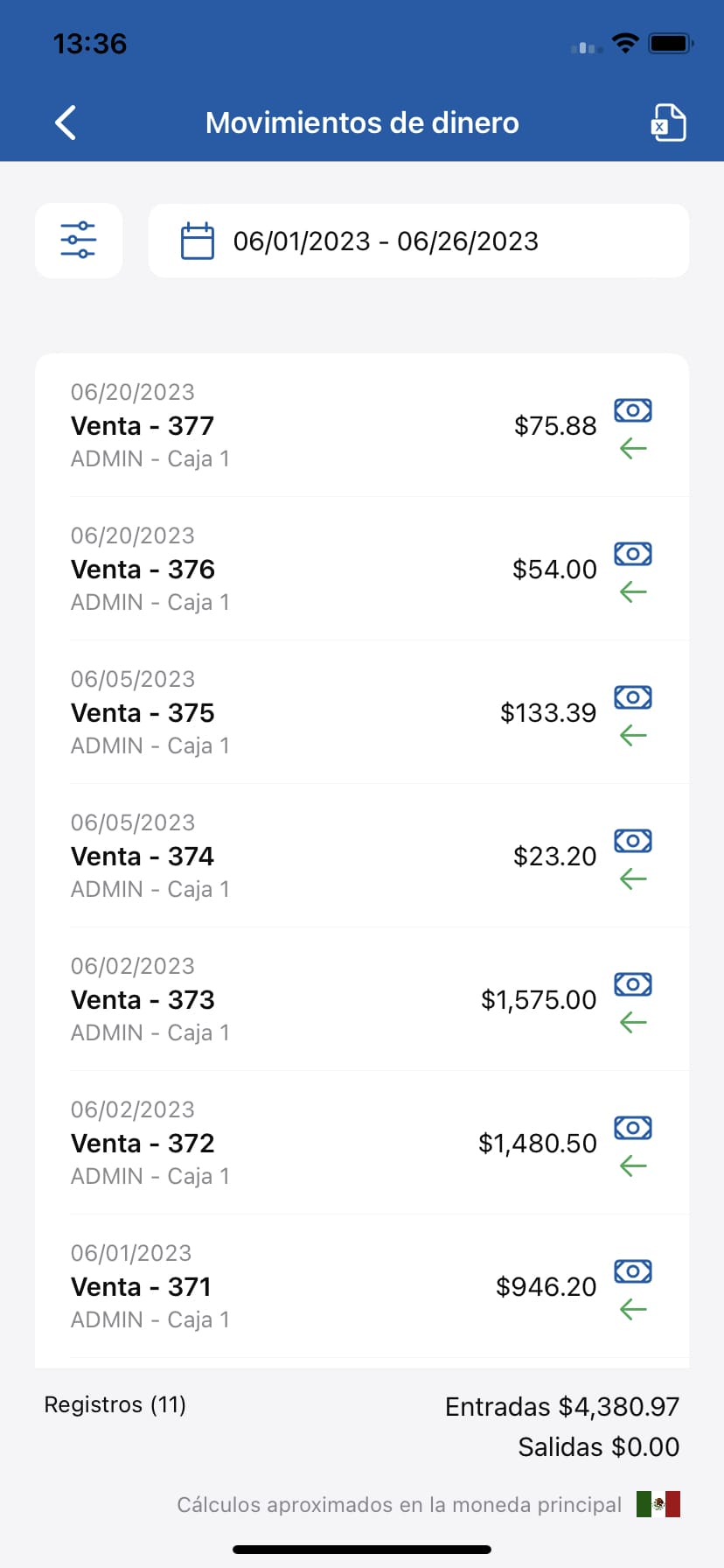
Task: Tap the calendar icon in date field
Action: click(197, 241)
